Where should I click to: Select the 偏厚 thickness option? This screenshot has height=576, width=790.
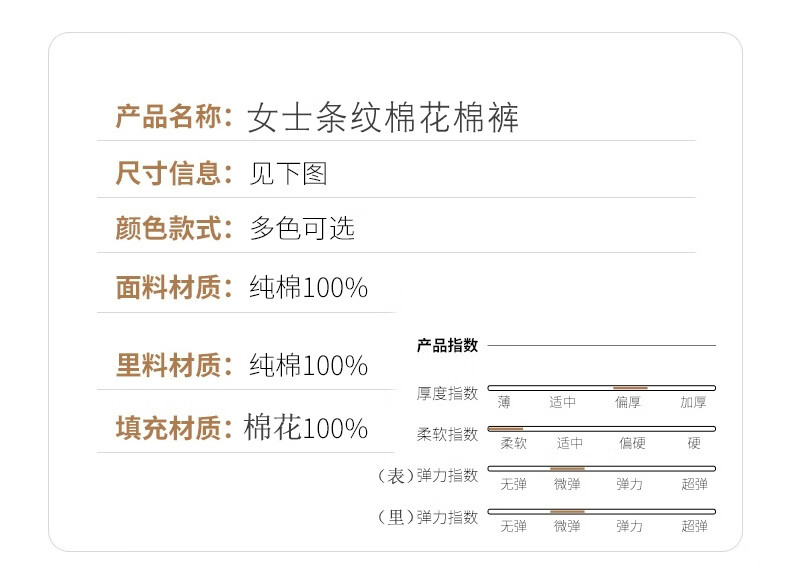[x=628, y=402]
